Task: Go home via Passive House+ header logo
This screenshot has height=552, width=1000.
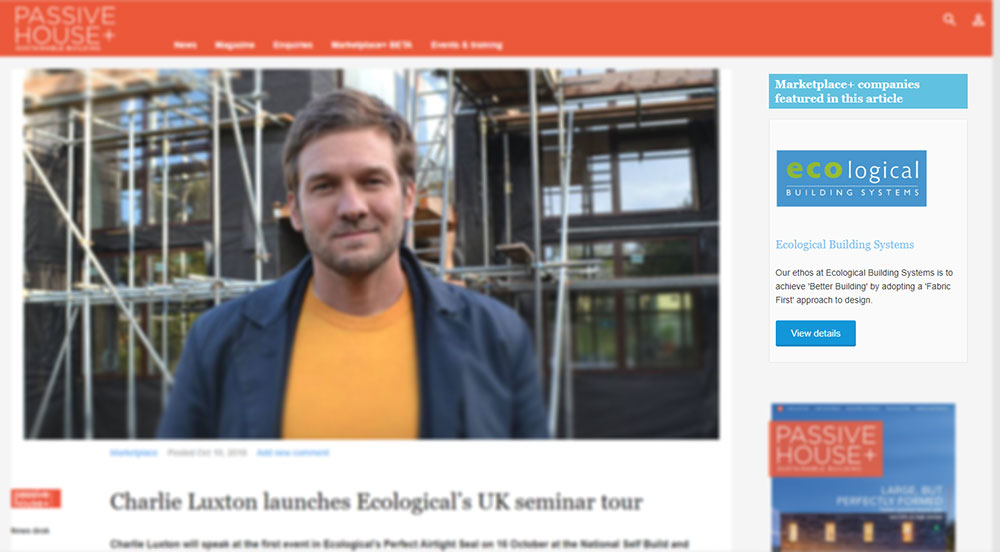Action: 64,28
